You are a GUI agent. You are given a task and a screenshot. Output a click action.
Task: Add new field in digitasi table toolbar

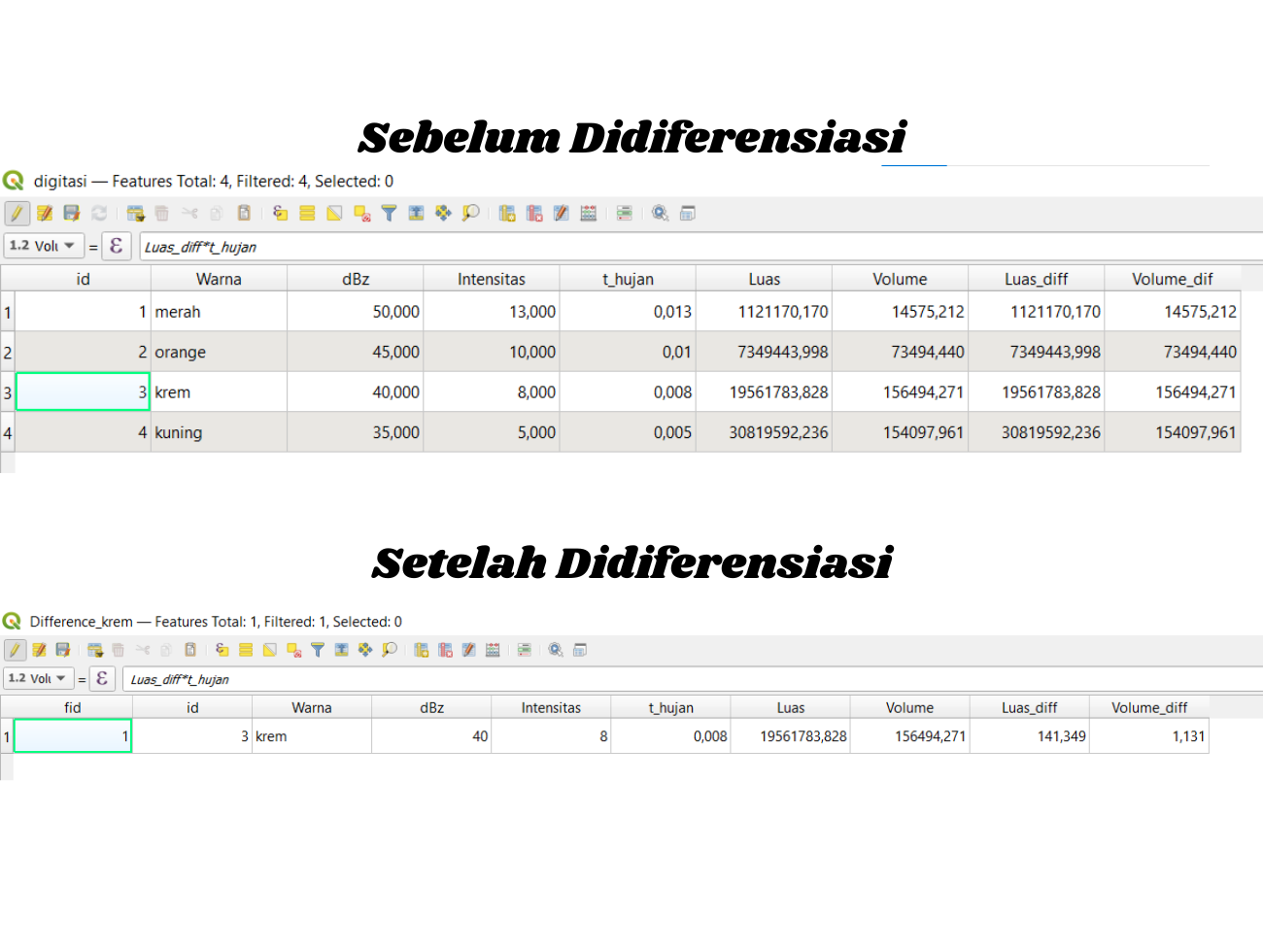[x=507, y=214]
